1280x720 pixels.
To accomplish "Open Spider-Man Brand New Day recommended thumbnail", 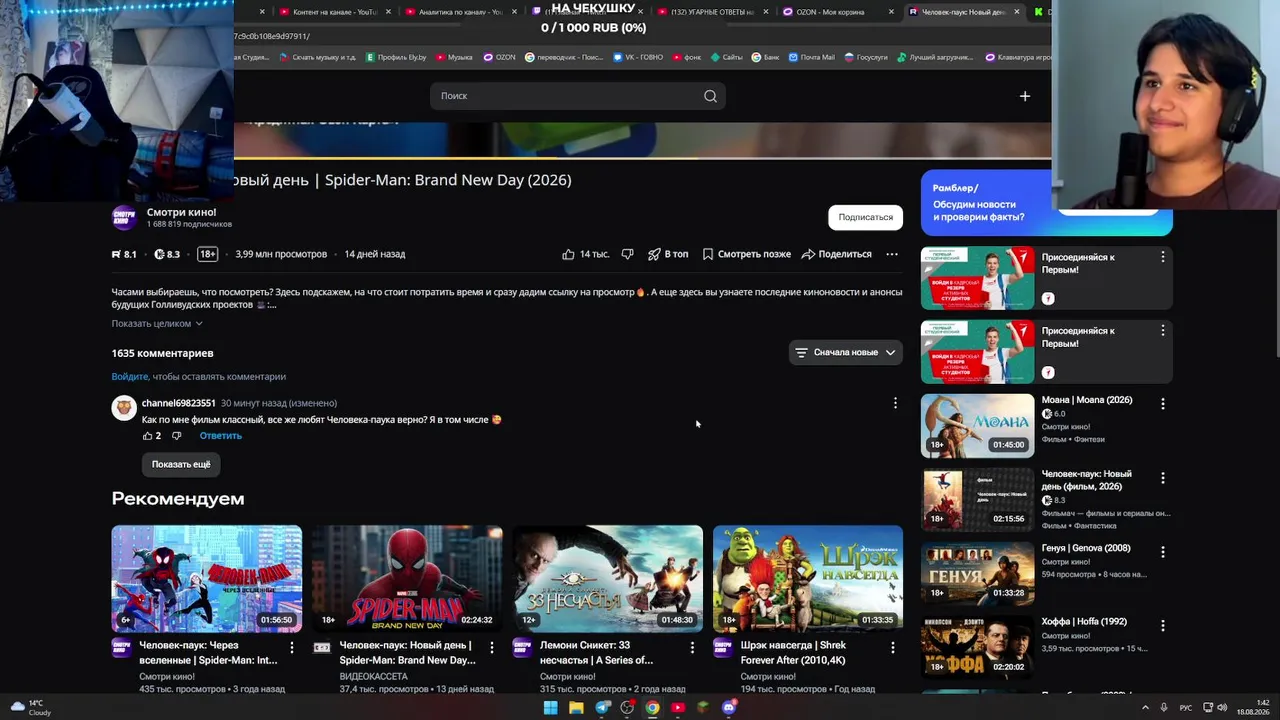I will (407, 579).
